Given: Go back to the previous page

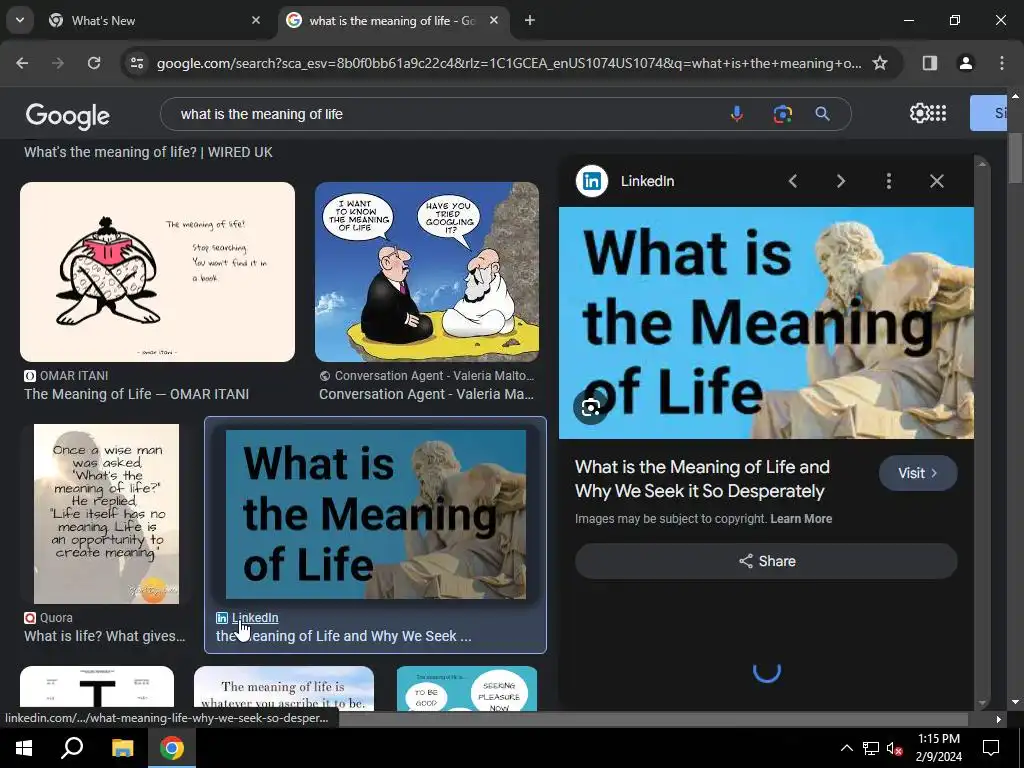Looking at the screenshot, I should click(22, 63).
